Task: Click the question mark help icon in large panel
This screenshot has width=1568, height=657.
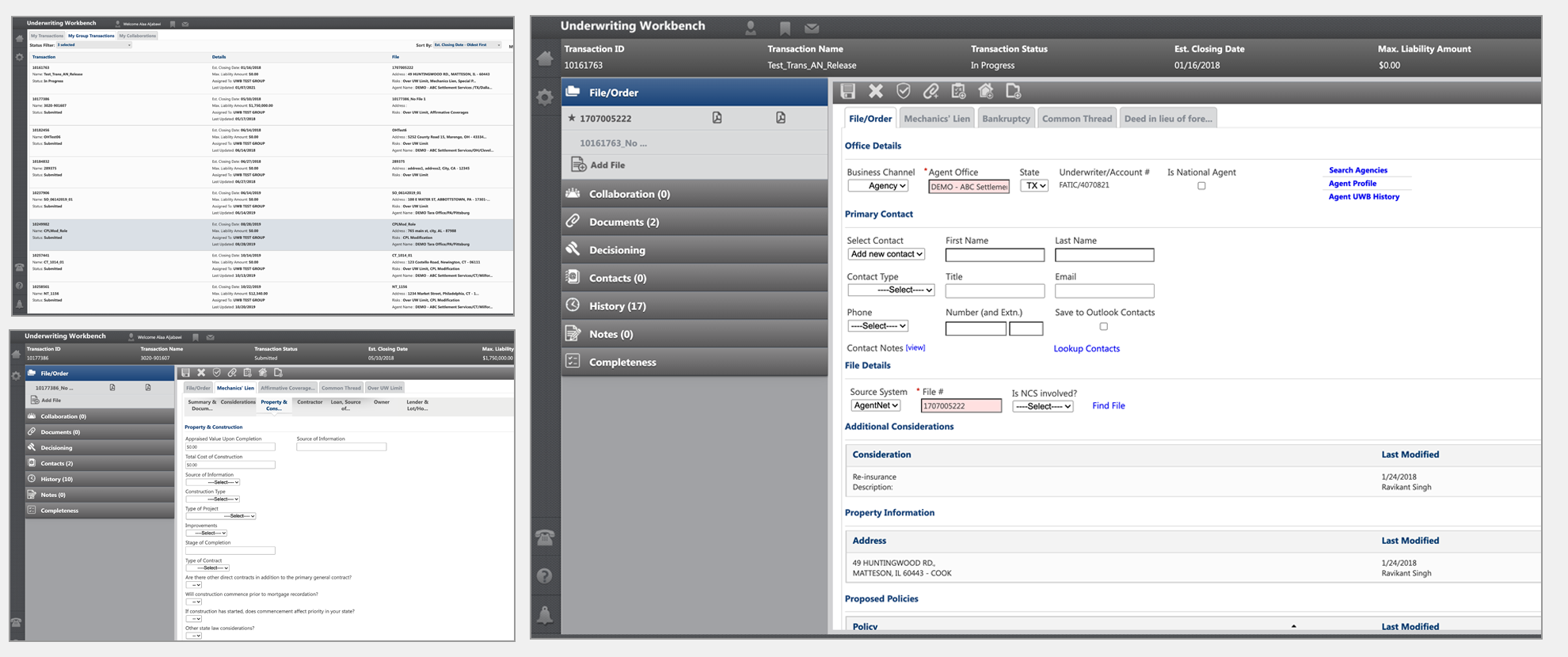Action: pyautogui.click(x=545, y=575)
